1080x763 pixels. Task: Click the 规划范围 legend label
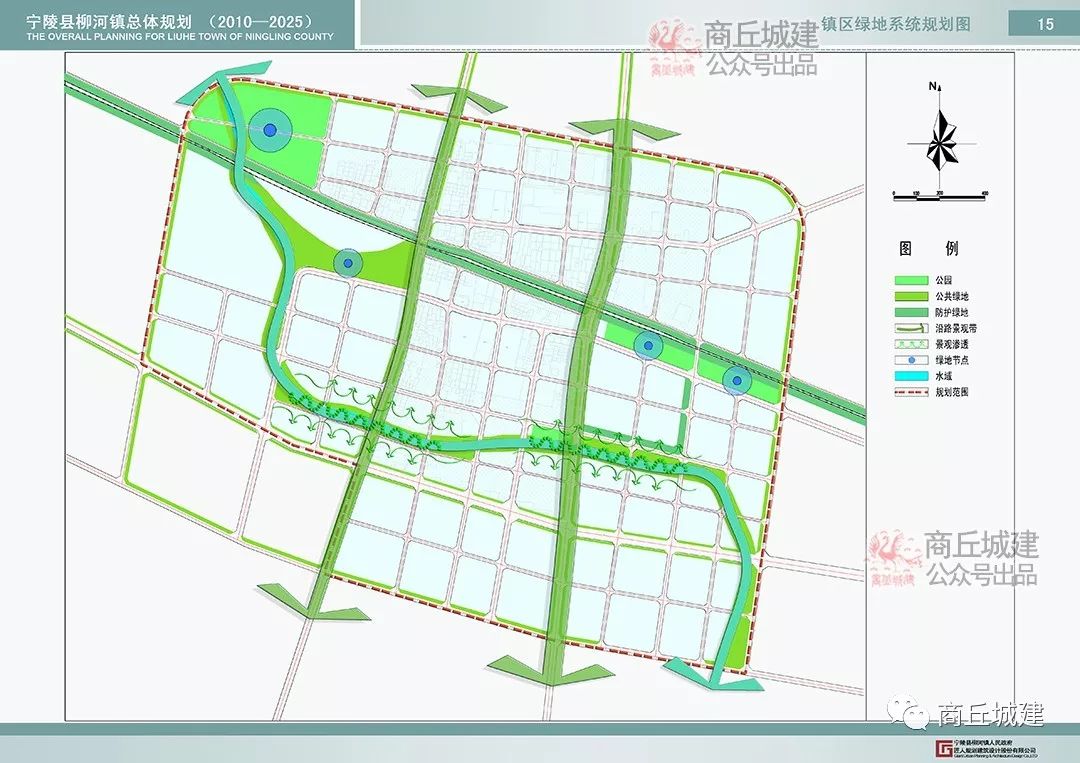click(952, 393)
